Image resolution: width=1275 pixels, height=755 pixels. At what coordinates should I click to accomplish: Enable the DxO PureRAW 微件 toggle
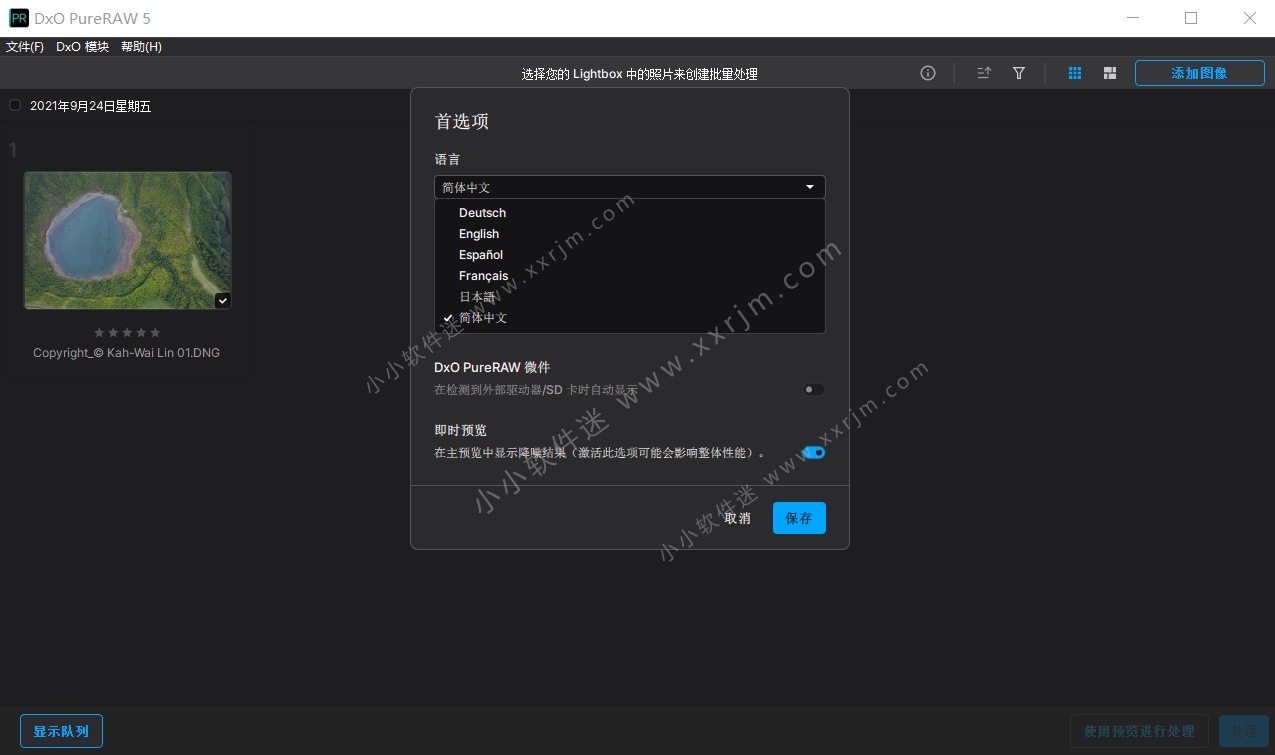[813, 389]
